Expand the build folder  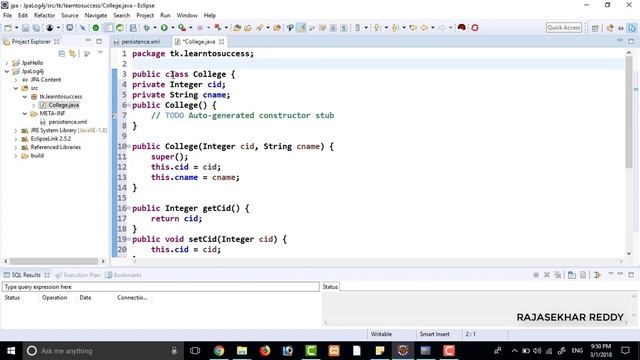16,156
